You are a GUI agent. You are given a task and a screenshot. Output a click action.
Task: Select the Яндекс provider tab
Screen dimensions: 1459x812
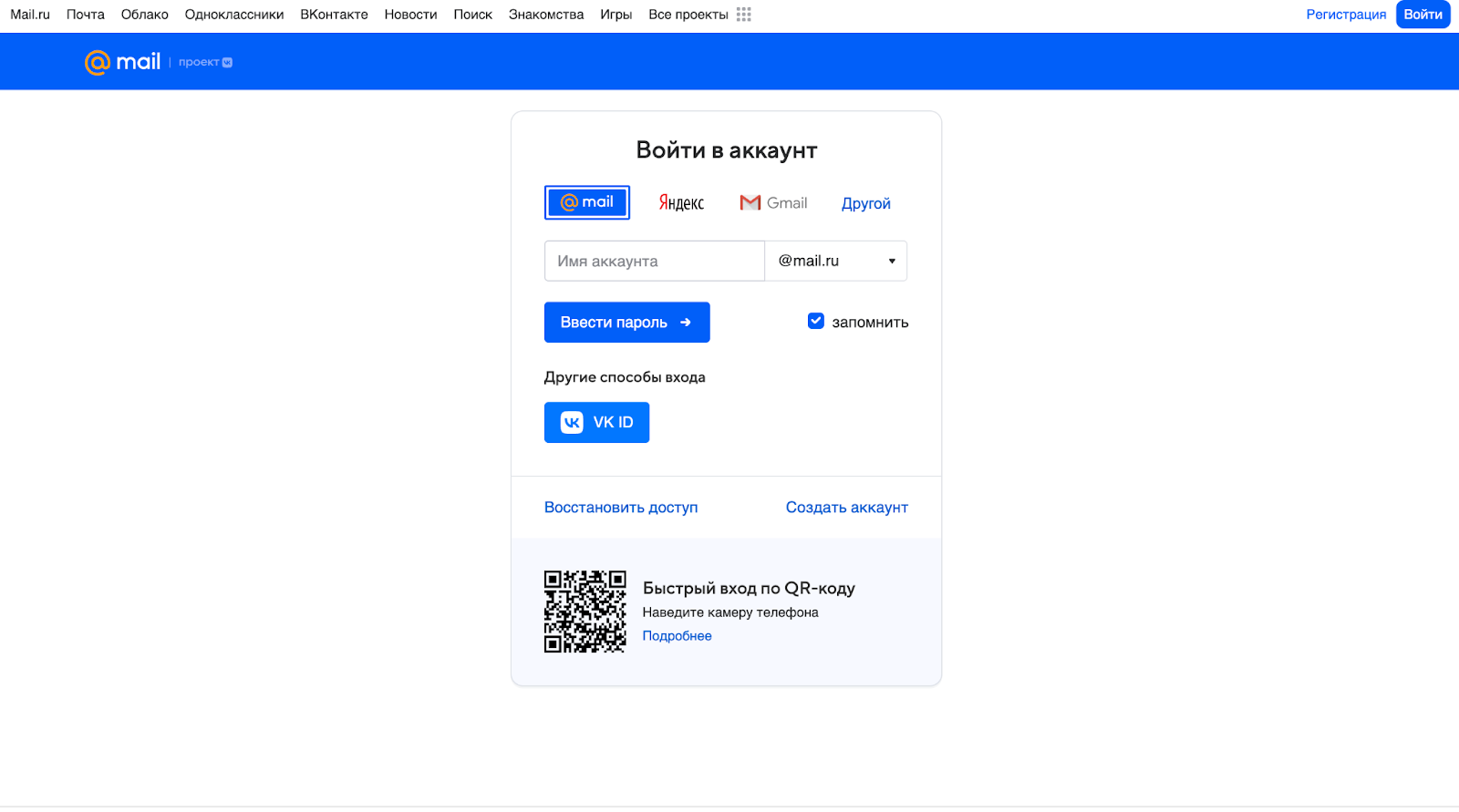coord(681,202)
